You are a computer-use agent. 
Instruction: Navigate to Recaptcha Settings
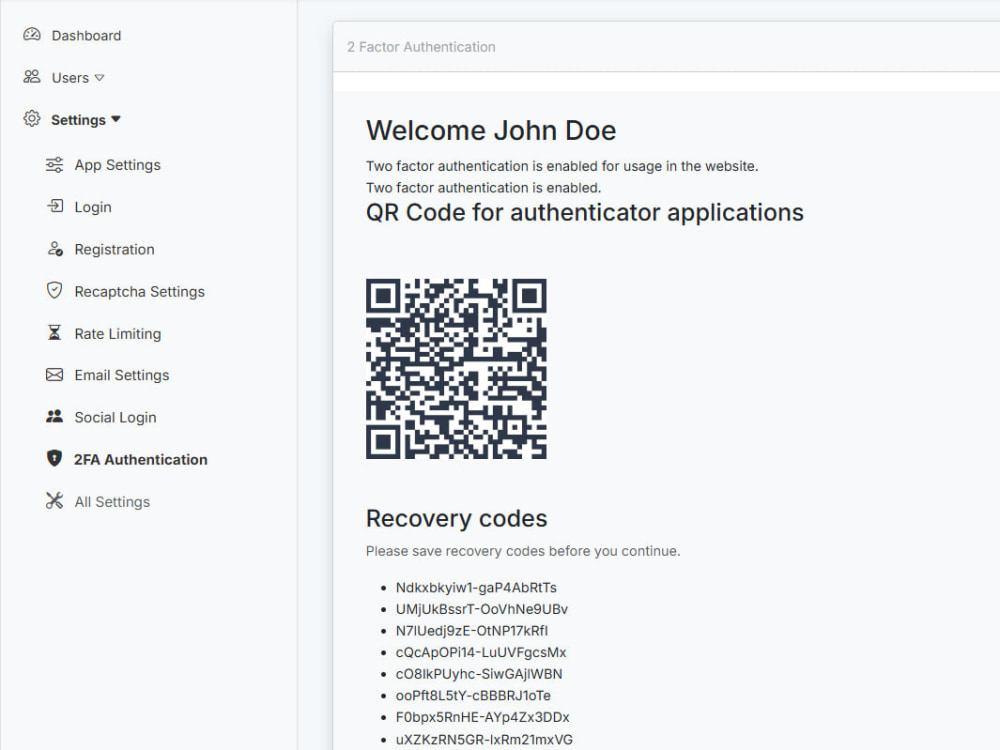tap(140, 291)
